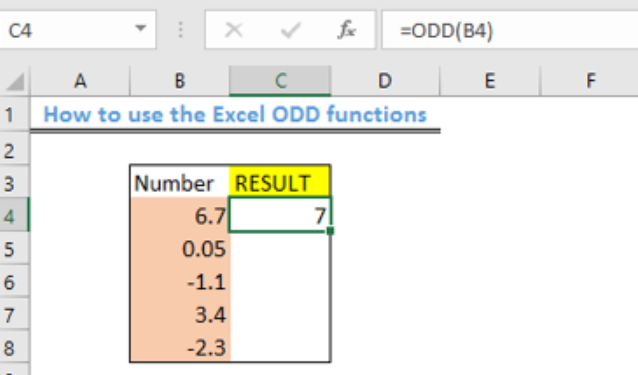Viewport: 638px width, 375px height.
Task: Click empty result cell C5 beside 0.05
Action: coord(280,249)
